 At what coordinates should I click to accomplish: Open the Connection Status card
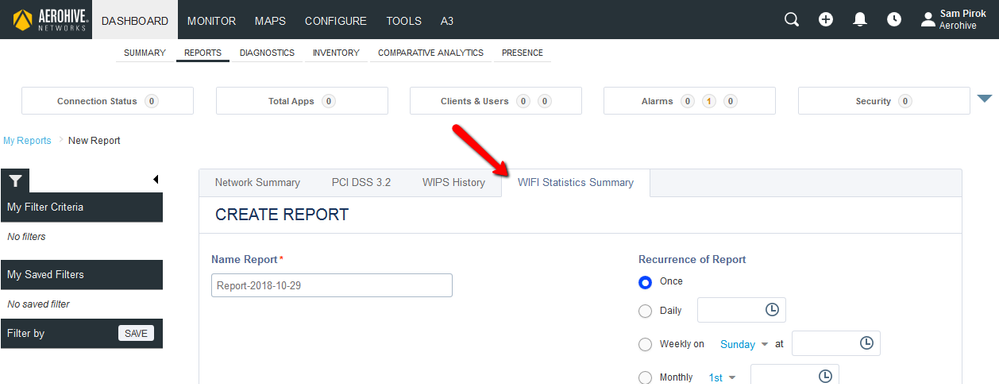click(108, 101)
